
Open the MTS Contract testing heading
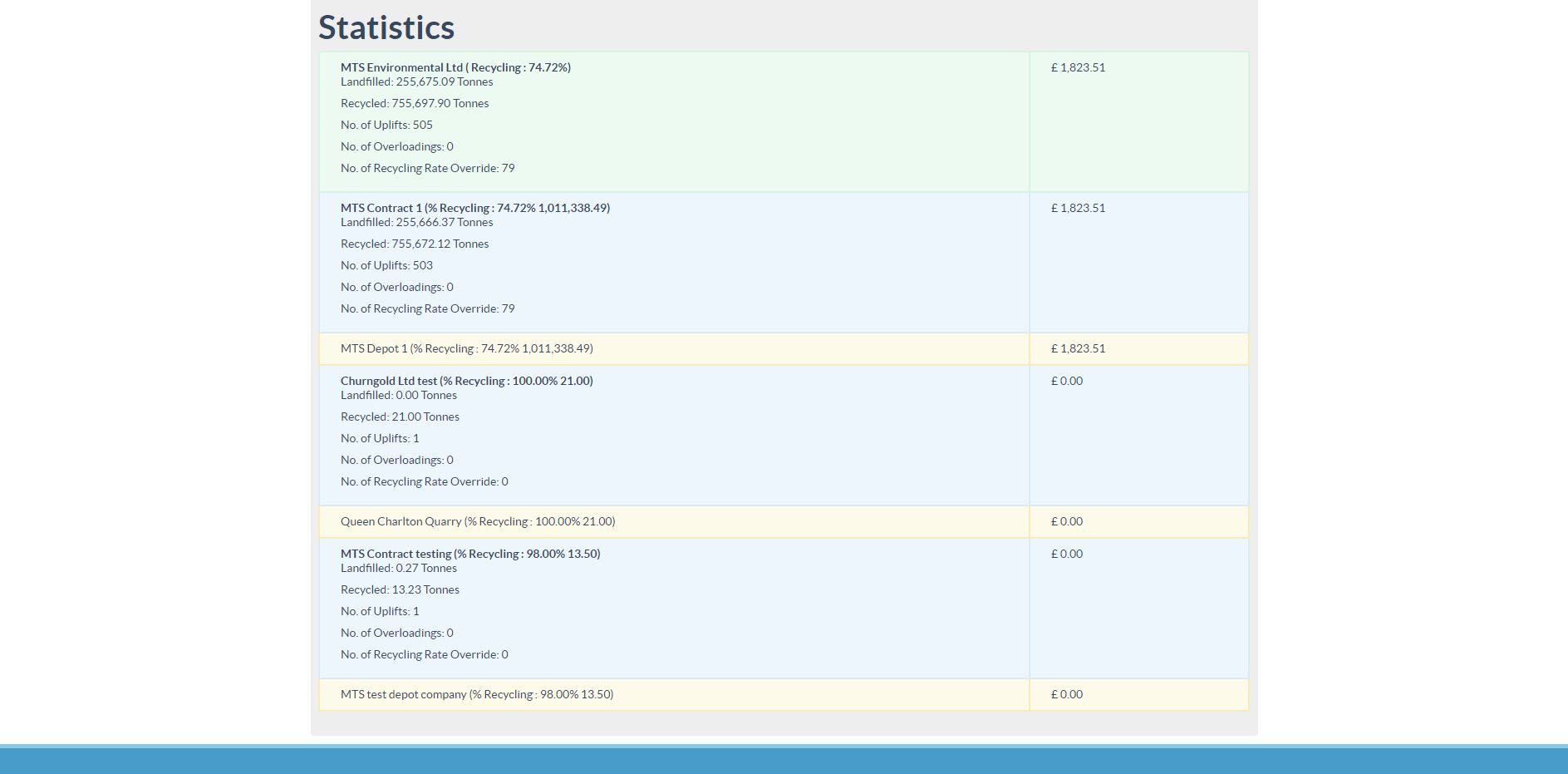coord(469,554)
